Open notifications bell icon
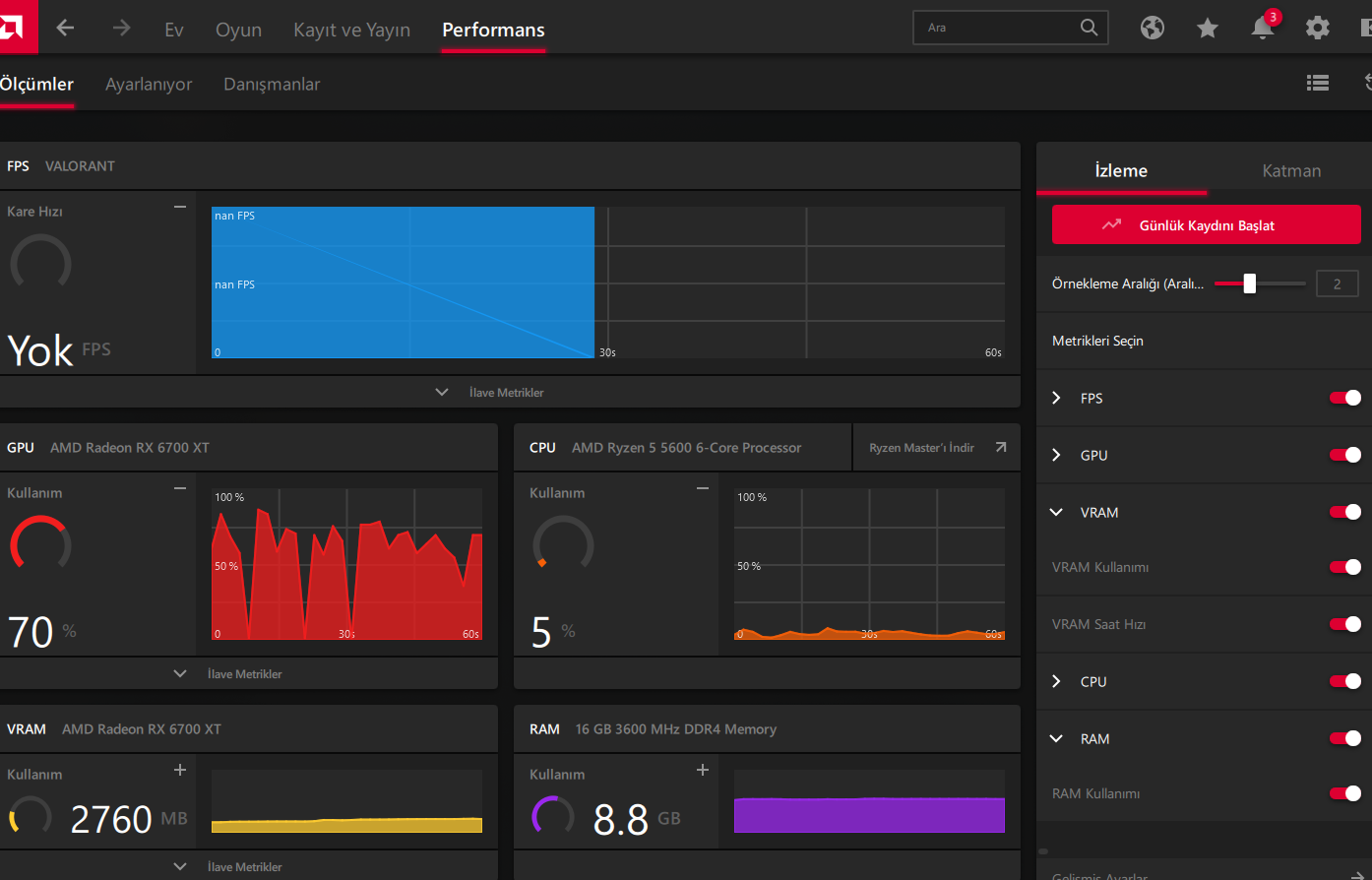The height and width of the screenshot is (880, 1372). (1263, 29)
